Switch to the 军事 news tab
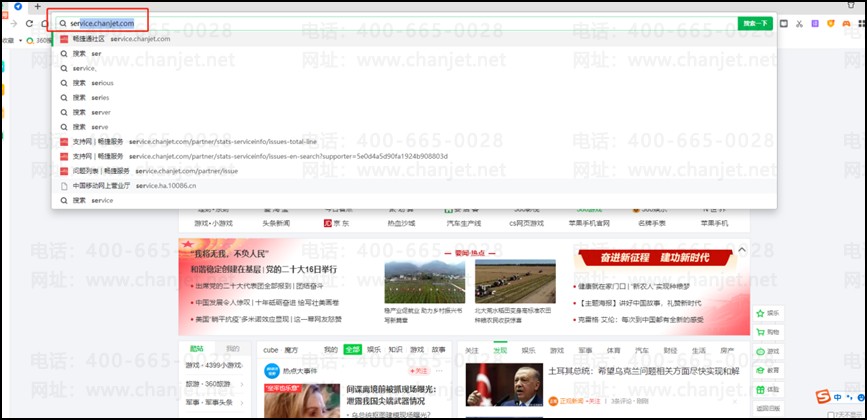 pyautogui.click(x=586, y=350)
